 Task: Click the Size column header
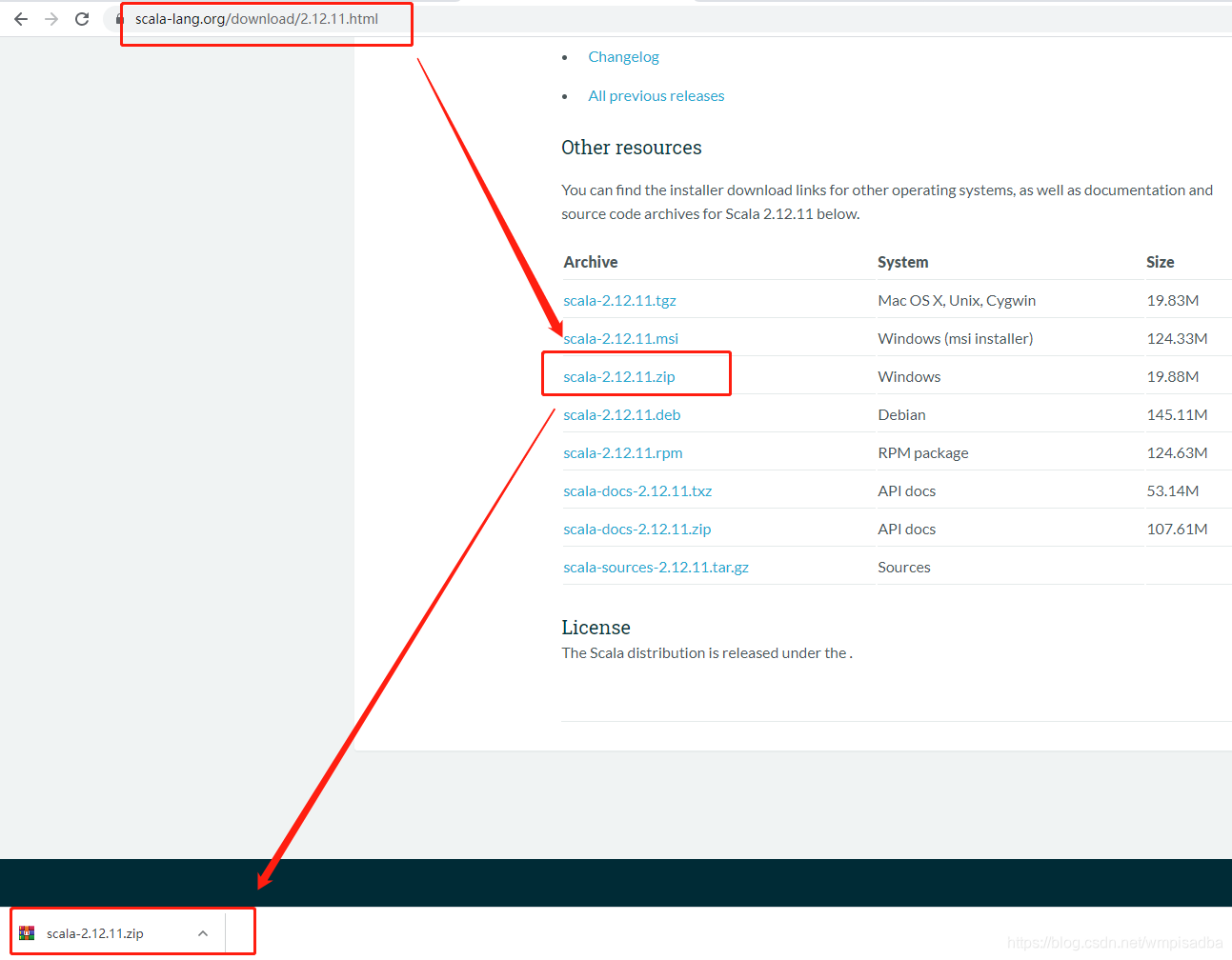pyautogui.click(x=1161, y=263)
